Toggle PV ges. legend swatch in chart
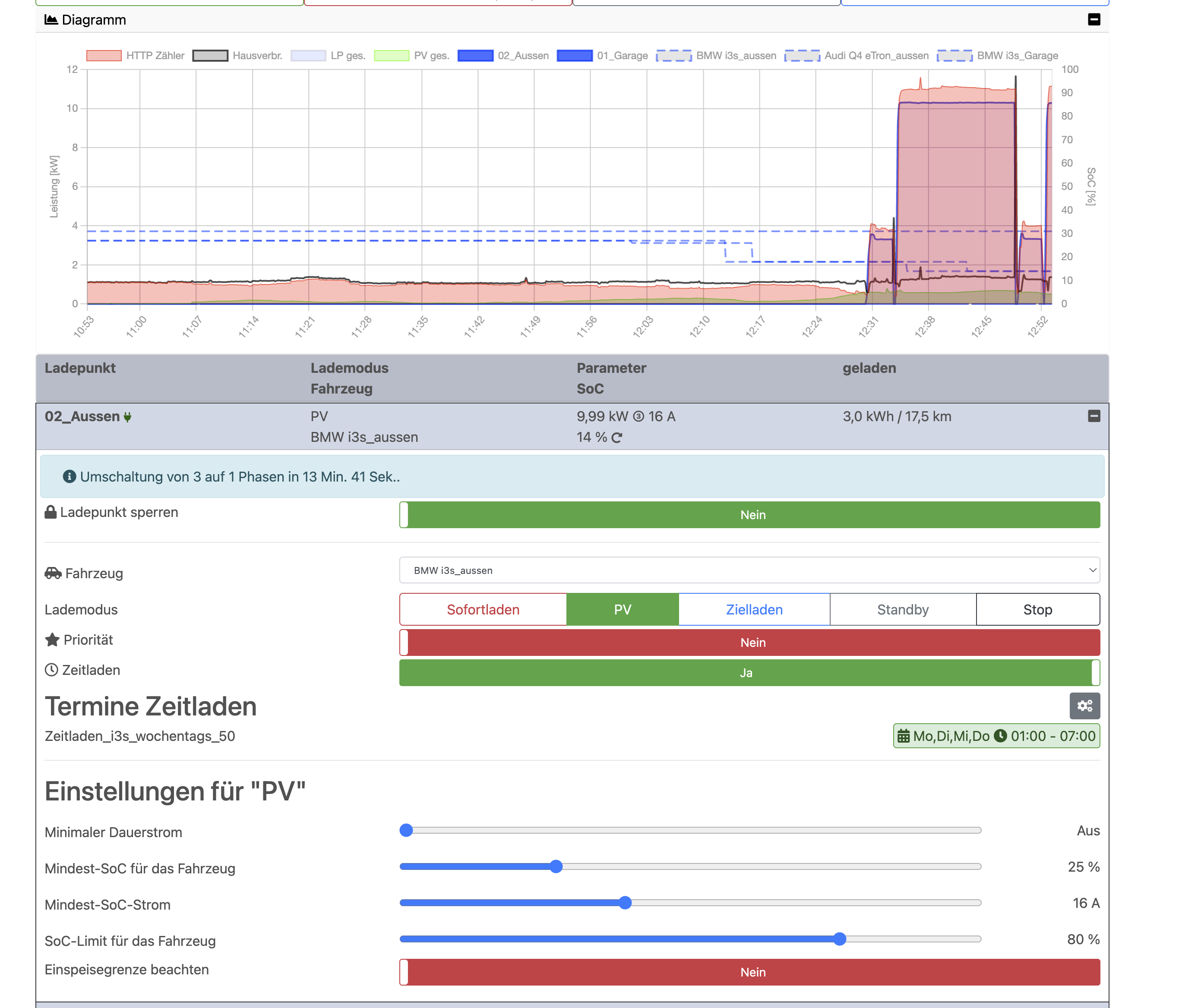This screenshot has width=1182, height=1008. [391, 56]
